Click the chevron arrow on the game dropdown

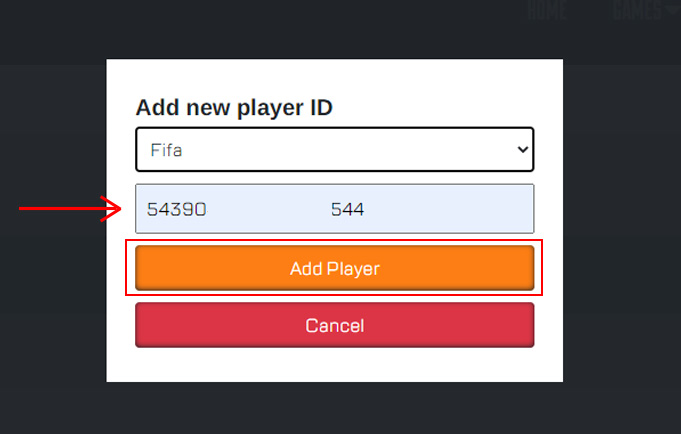tap(521, 150)
